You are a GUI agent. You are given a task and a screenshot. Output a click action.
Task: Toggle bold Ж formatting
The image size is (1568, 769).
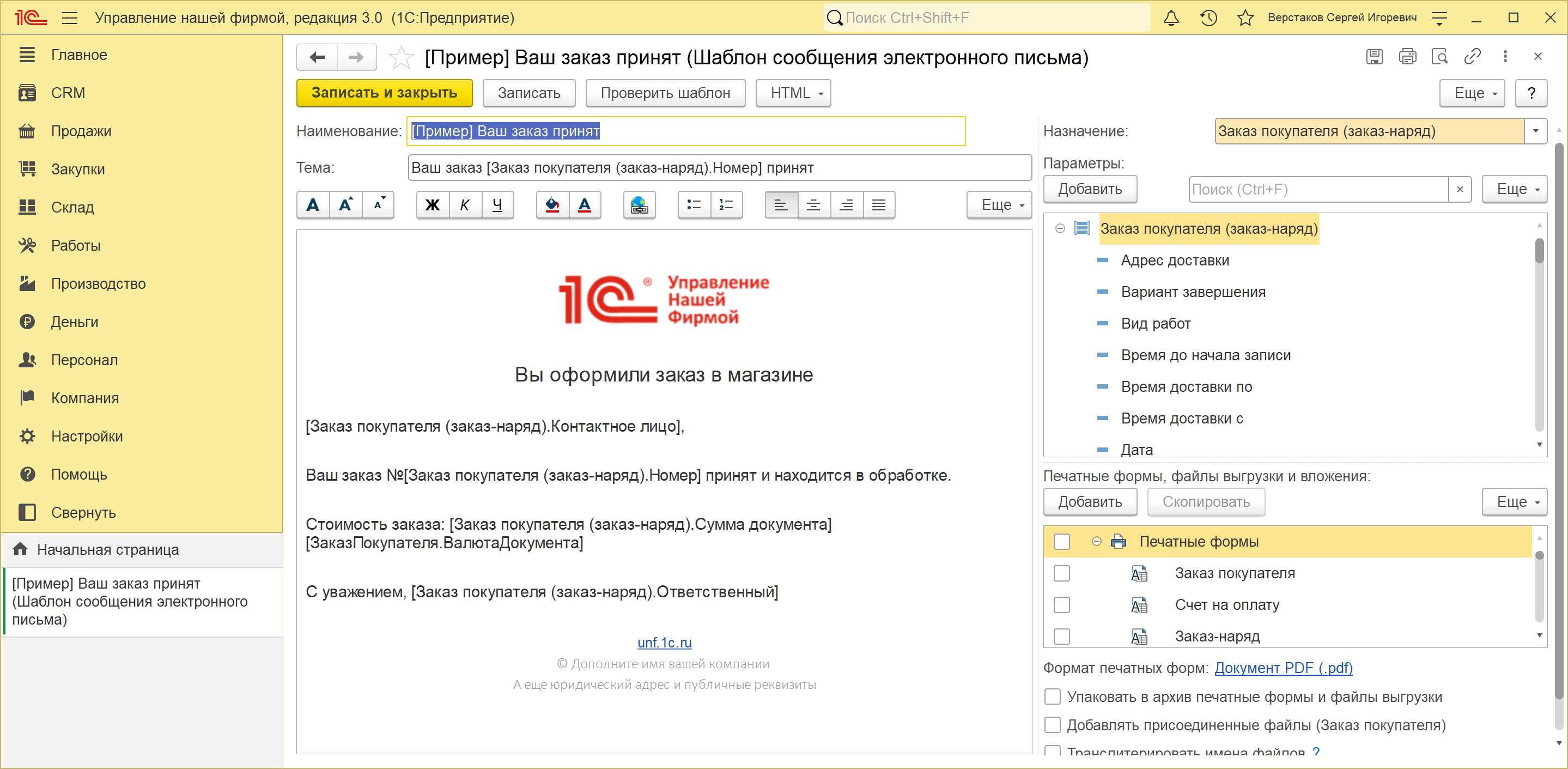pos(432,204)
